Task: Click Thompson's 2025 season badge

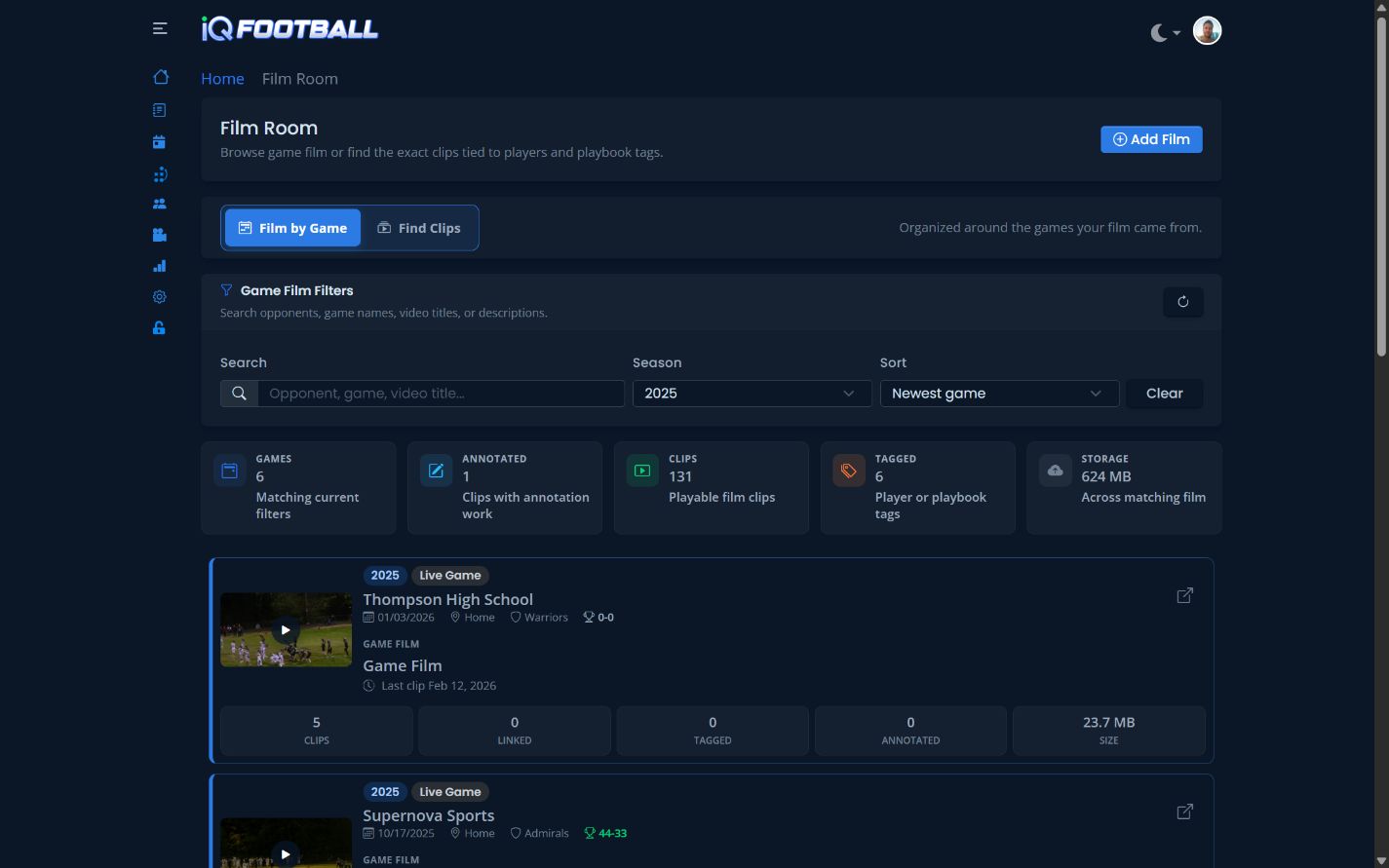Action: pos(385,575)
